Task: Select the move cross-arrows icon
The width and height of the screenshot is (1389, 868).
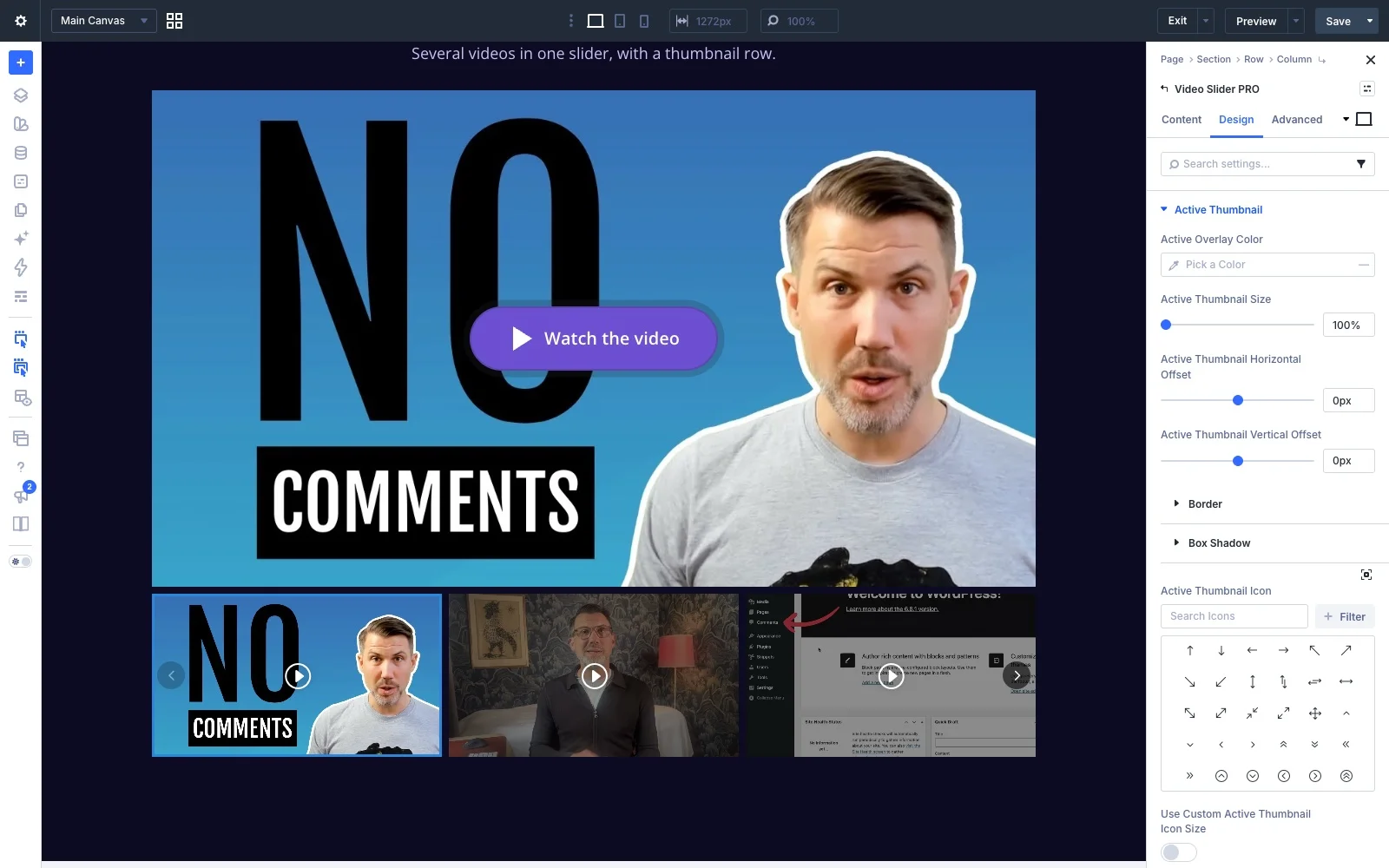Action: pyautogui.click(x=1315, y=713)
